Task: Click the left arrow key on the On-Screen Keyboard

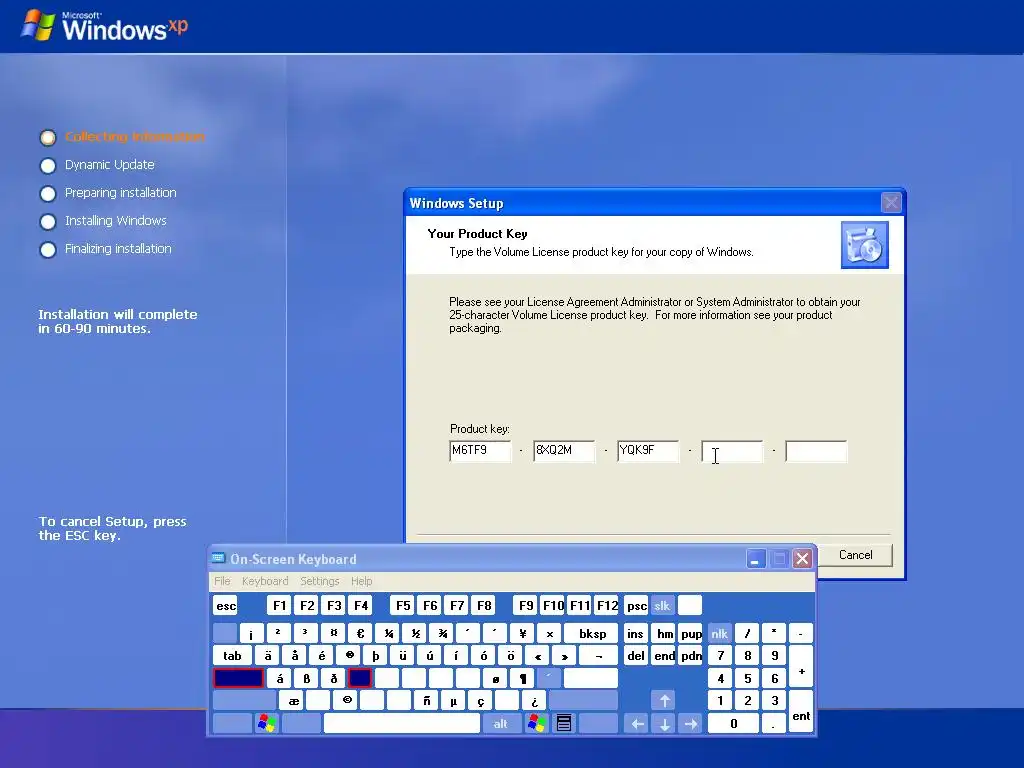Action: [637, 724]
